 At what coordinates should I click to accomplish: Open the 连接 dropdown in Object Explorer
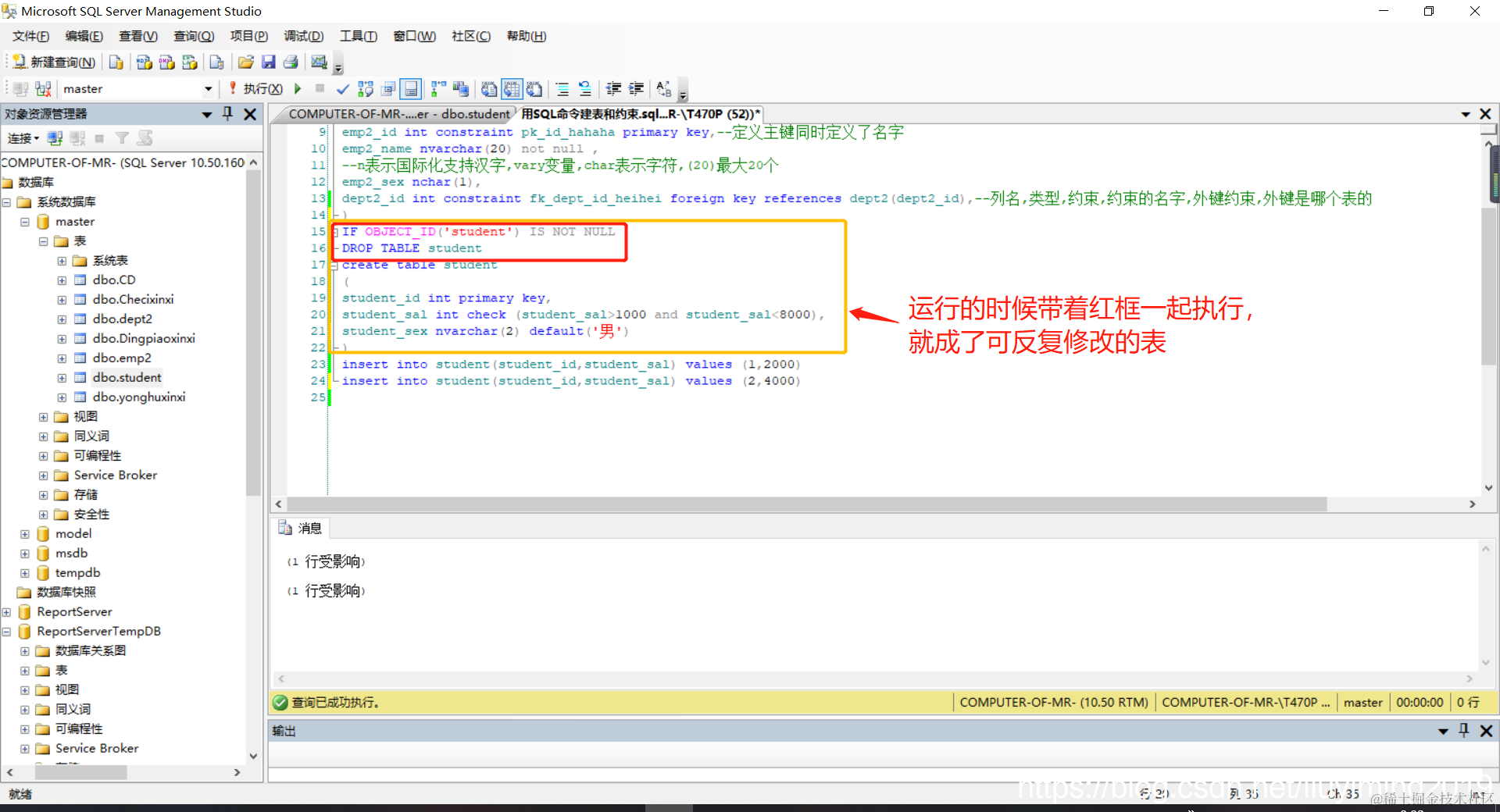[x=23, y=138]
